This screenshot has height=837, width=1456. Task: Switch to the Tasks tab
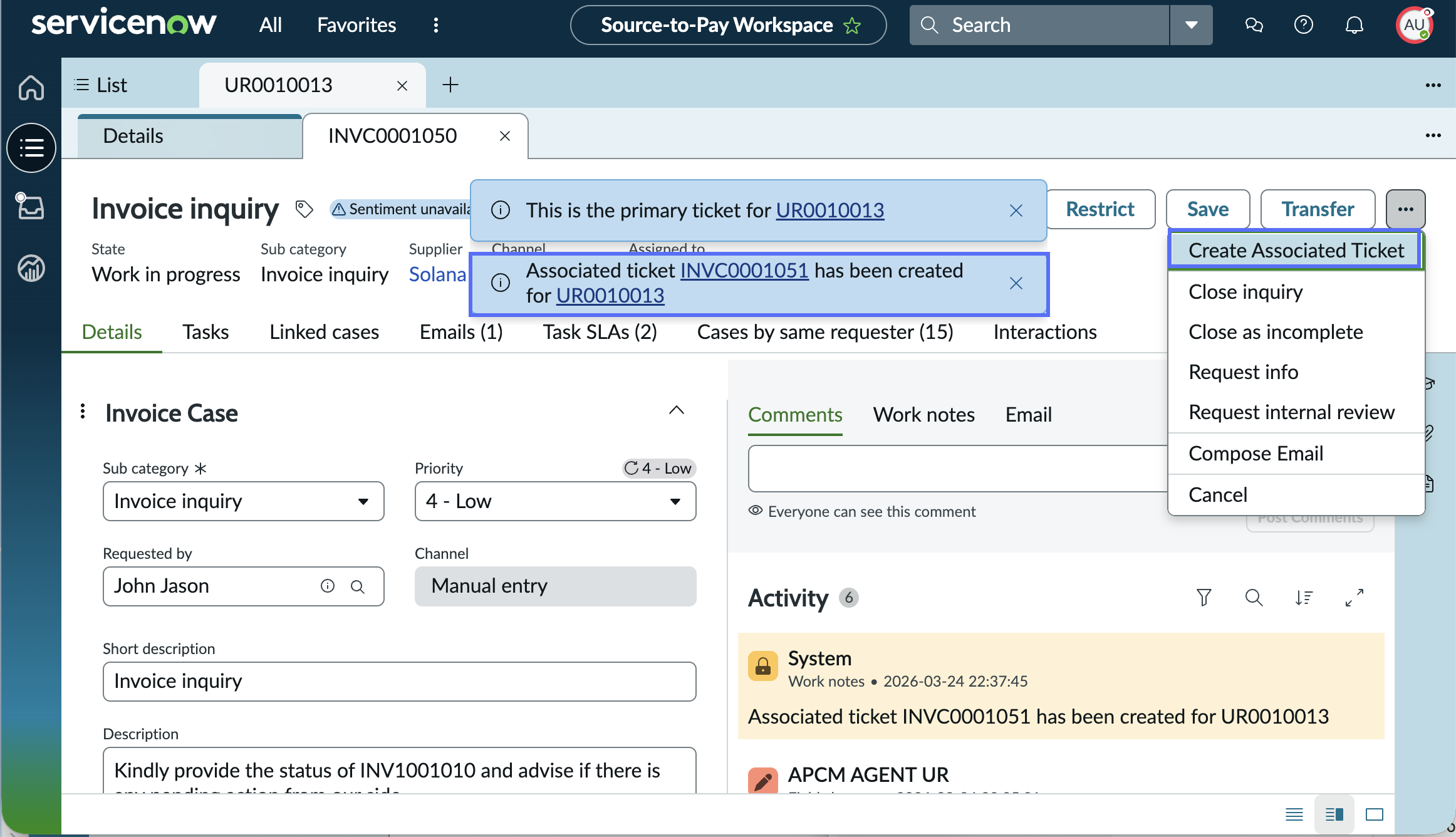point(205,332)
